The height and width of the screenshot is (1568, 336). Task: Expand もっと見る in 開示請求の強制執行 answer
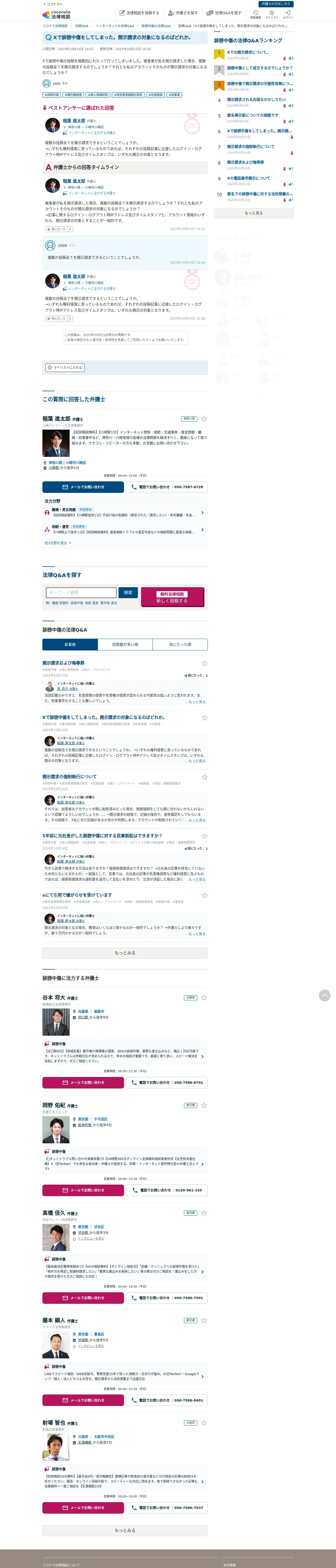(196, 820)
